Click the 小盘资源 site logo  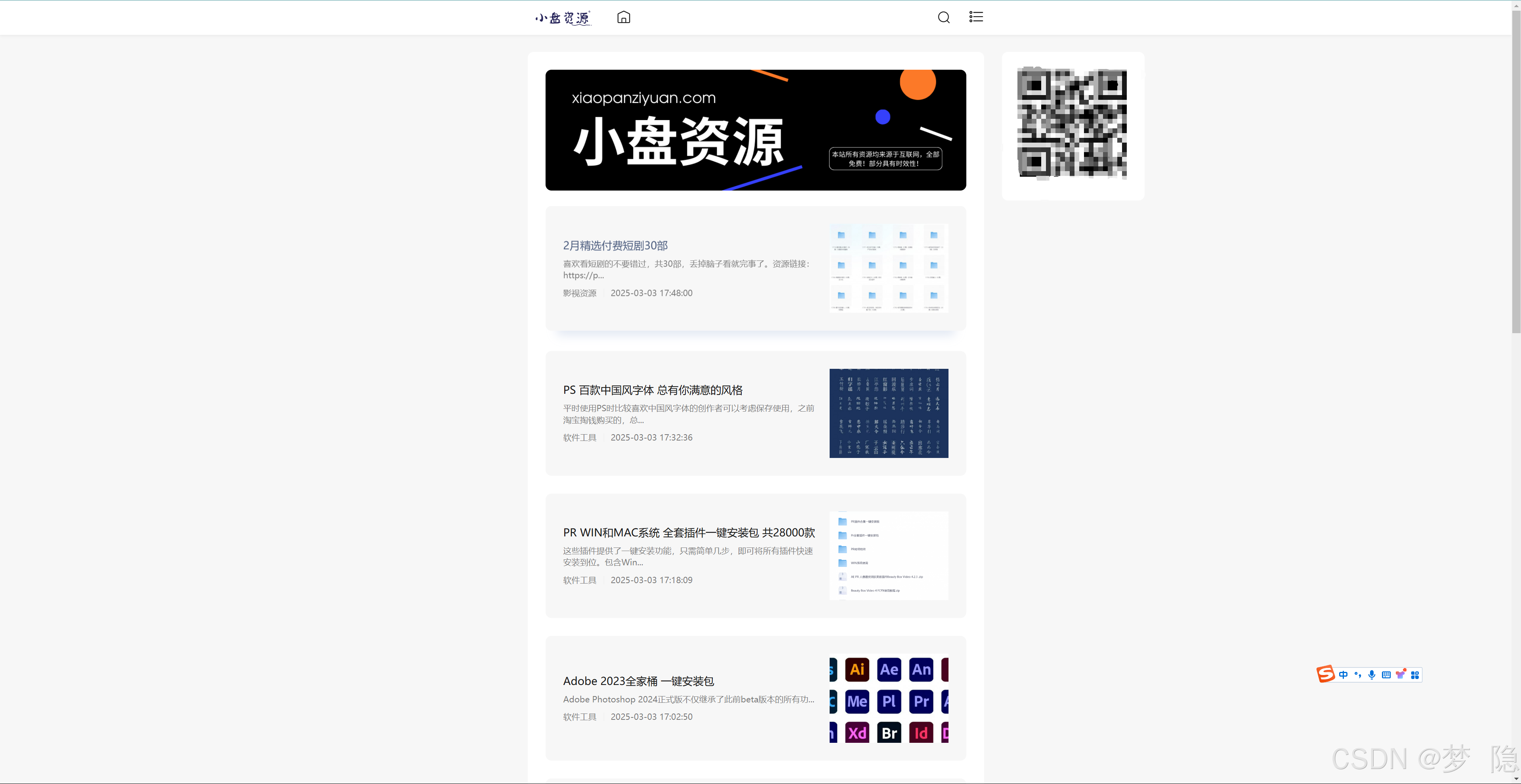point(563,18)
